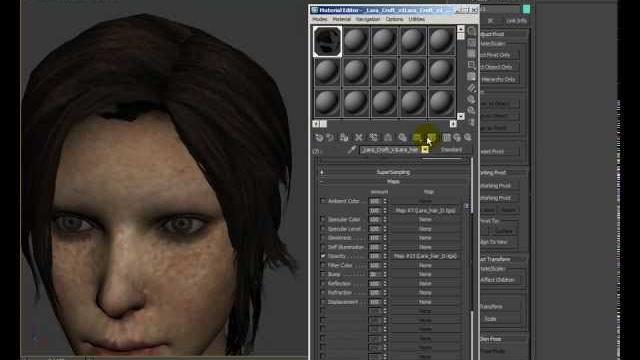Click green object color swatch
640x360 pixels.
pos(526,9)
